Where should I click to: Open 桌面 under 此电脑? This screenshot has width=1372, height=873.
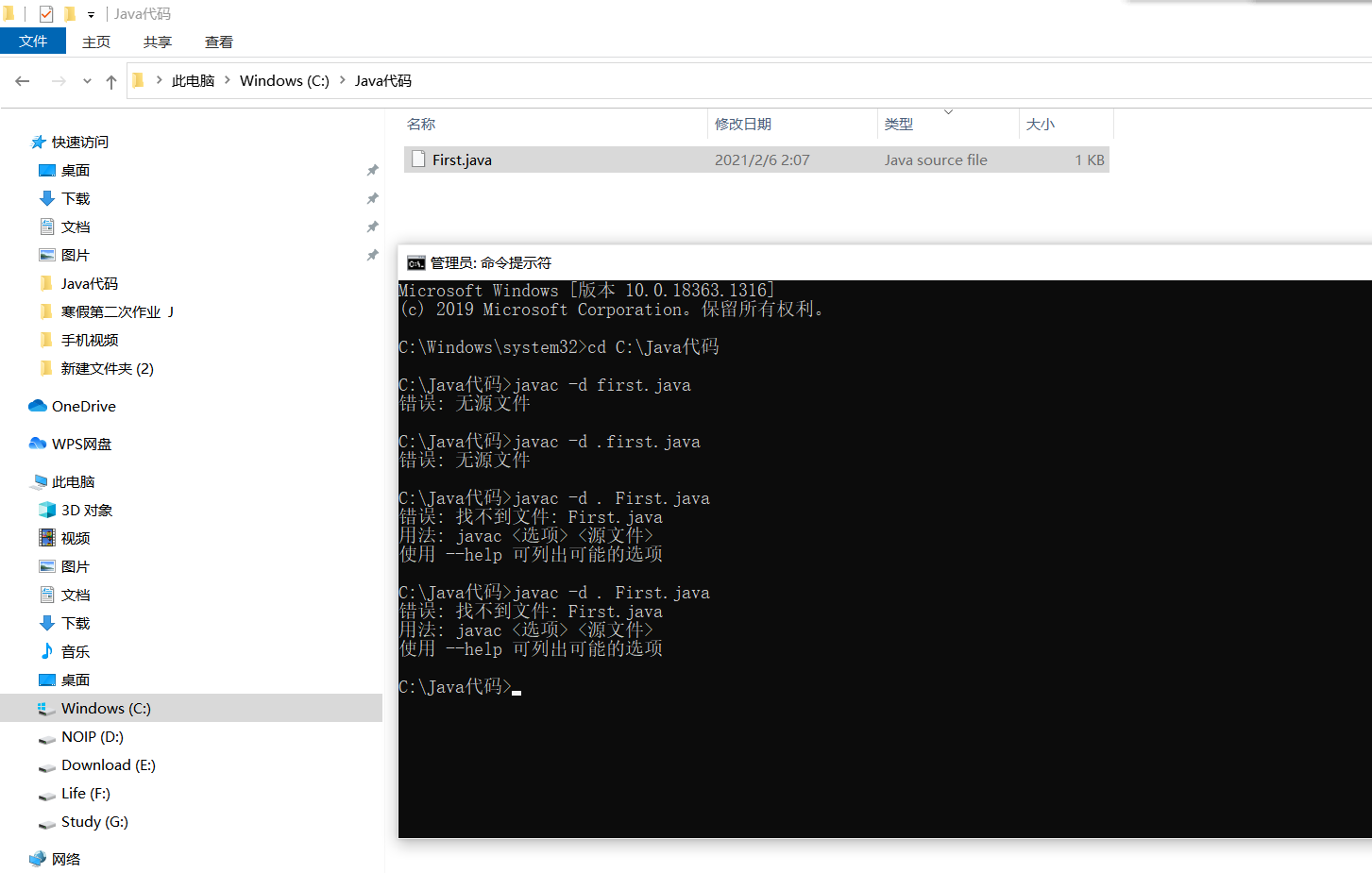76,680
